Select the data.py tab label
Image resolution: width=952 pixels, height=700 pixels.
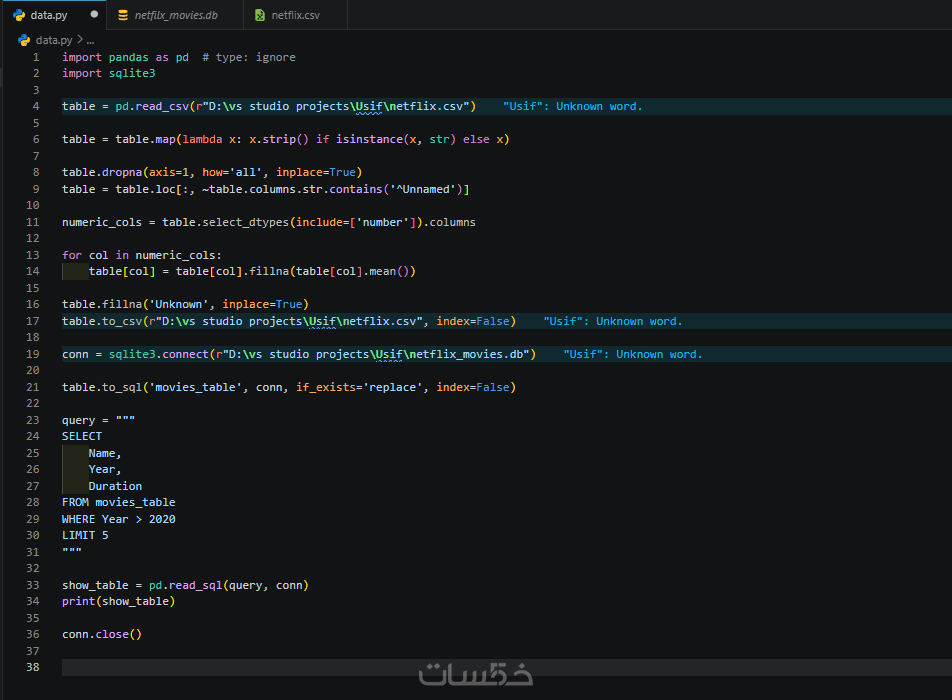click(48, 15)
